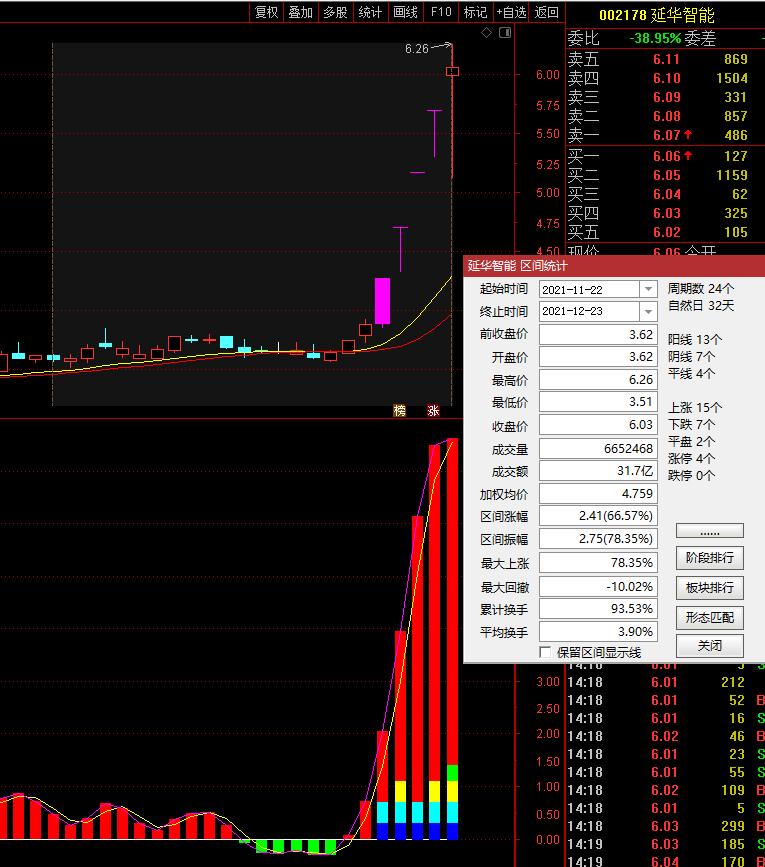Open the 画线 drawing tools menu
This screenshot has height=867, width=765.
[x=405, y=12]
